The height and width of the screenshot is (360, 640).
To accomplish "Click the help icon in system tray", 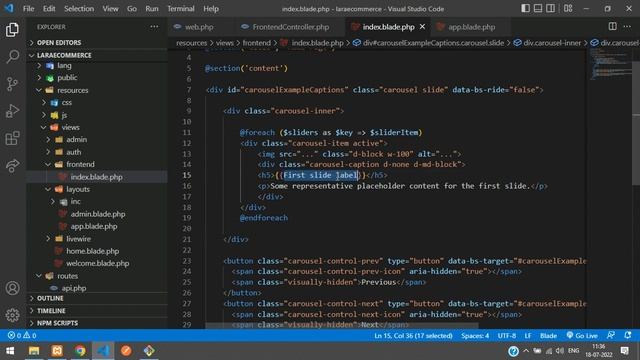I will (513, 351).
